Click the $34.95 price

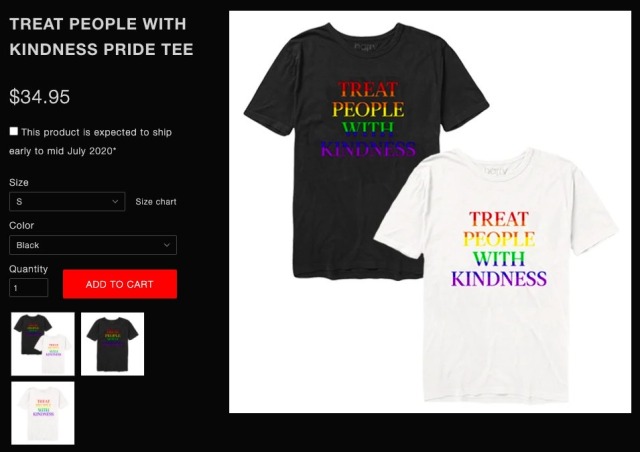coord(40,97)
